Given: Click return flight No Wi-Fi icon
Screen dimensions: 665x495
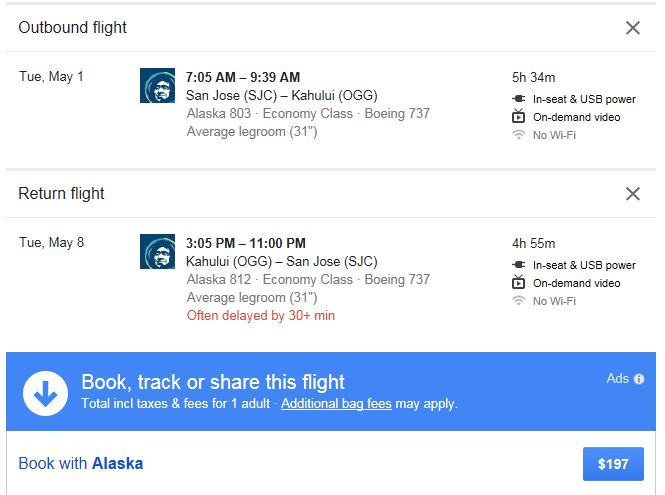Looking at the screenshot, I should (x=519, y=301).
